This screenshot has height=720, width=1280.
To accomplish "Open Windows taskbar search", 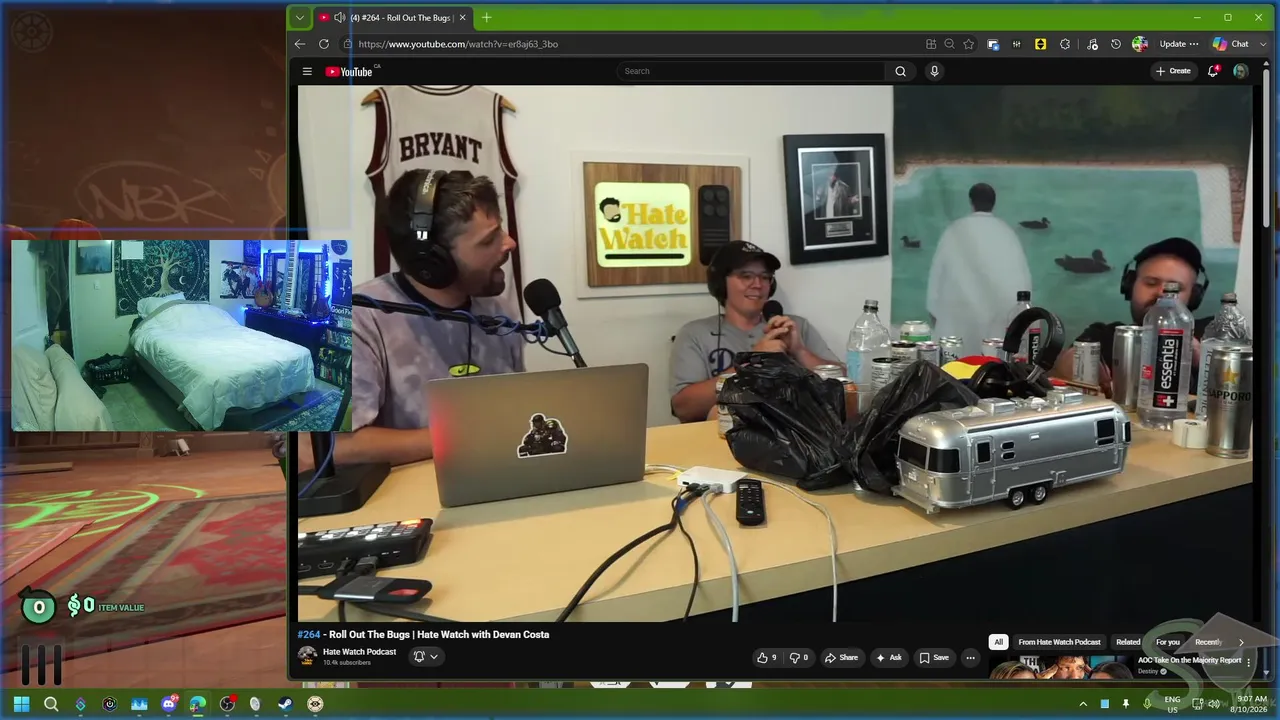I will pyautogui.click(x=51, y=704).
